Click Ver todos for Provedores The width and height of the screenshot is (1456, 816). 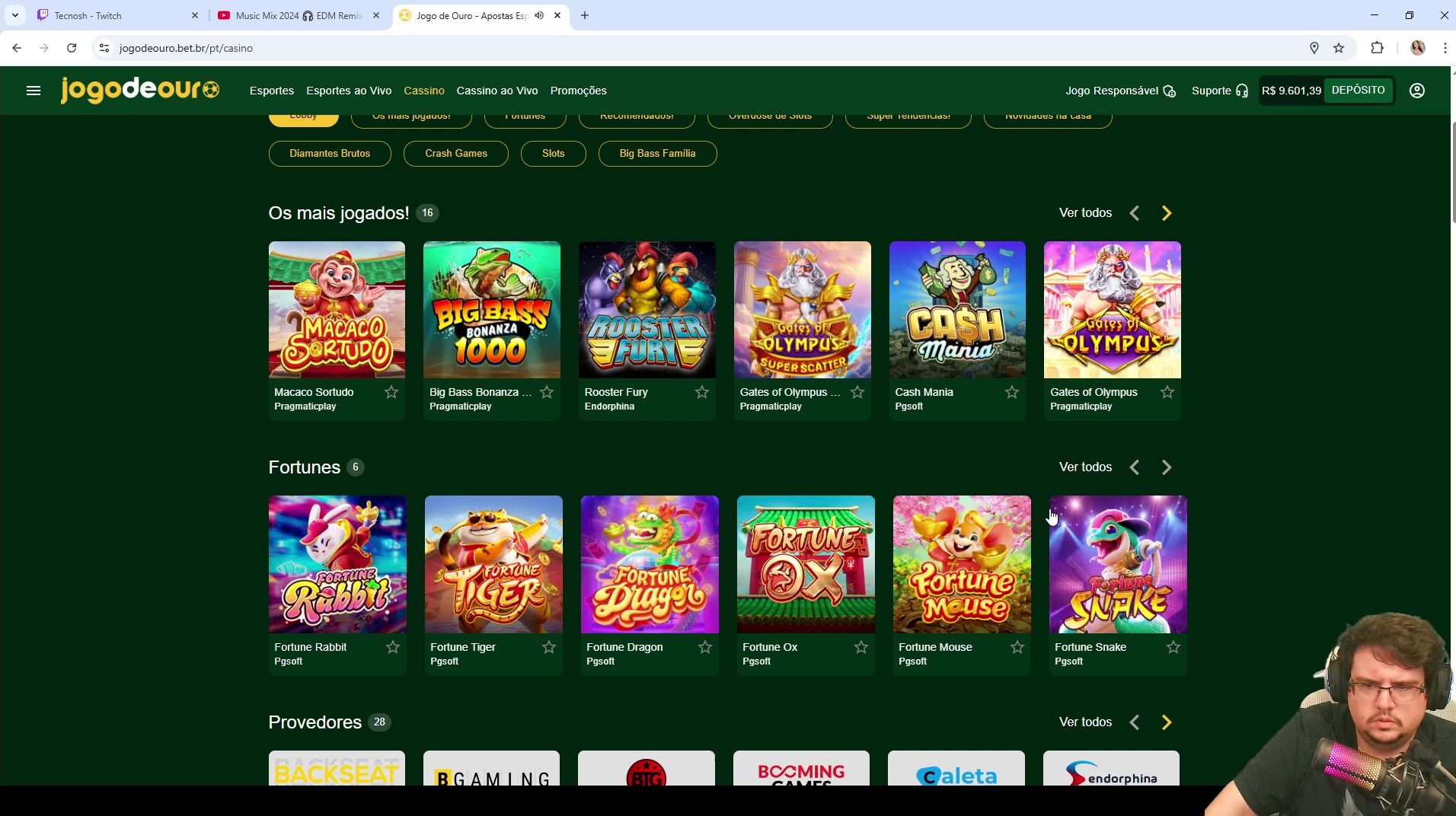coord(1085,722)
